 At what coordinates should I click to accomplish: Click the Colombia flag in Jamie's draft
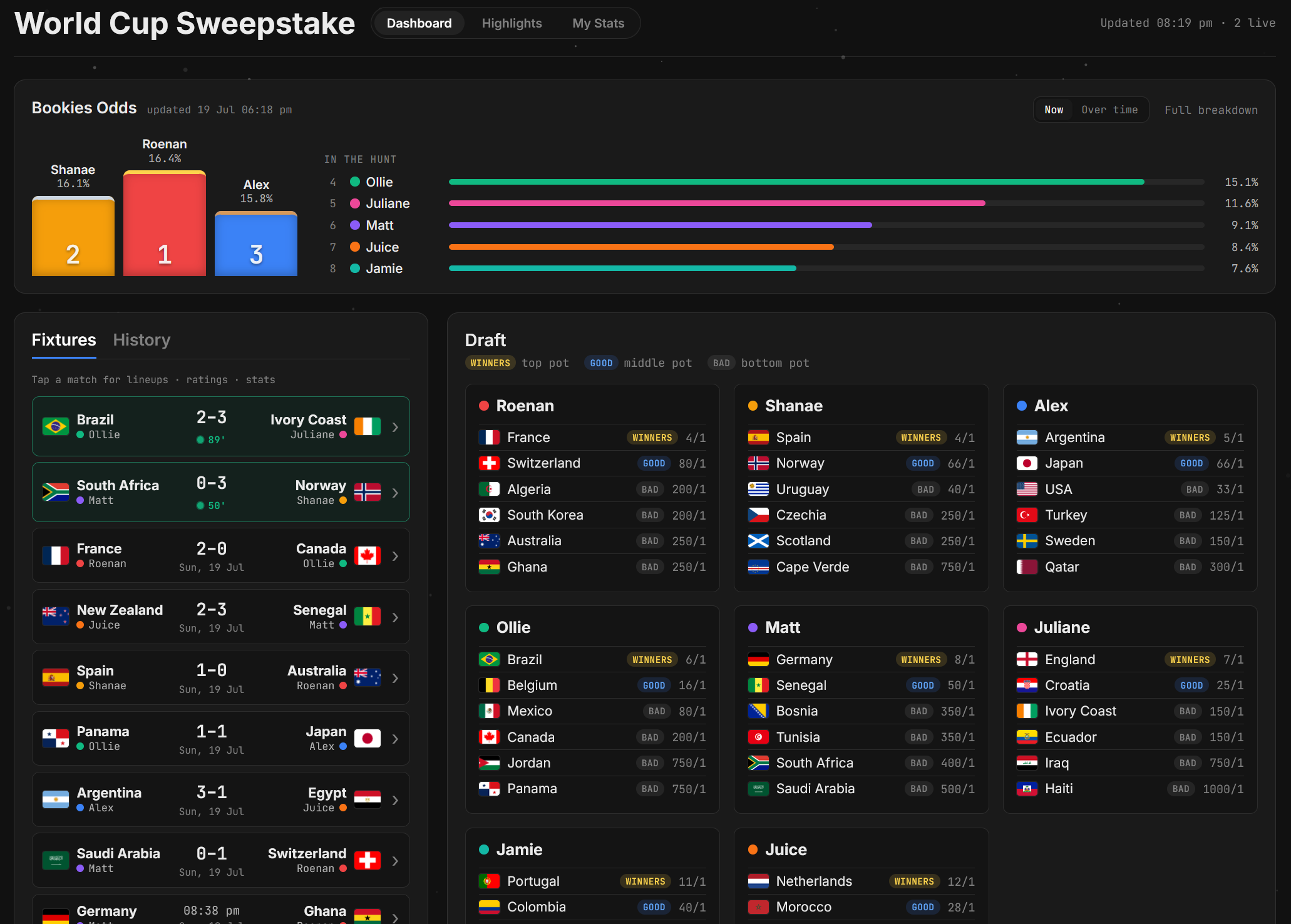(489, 907)
